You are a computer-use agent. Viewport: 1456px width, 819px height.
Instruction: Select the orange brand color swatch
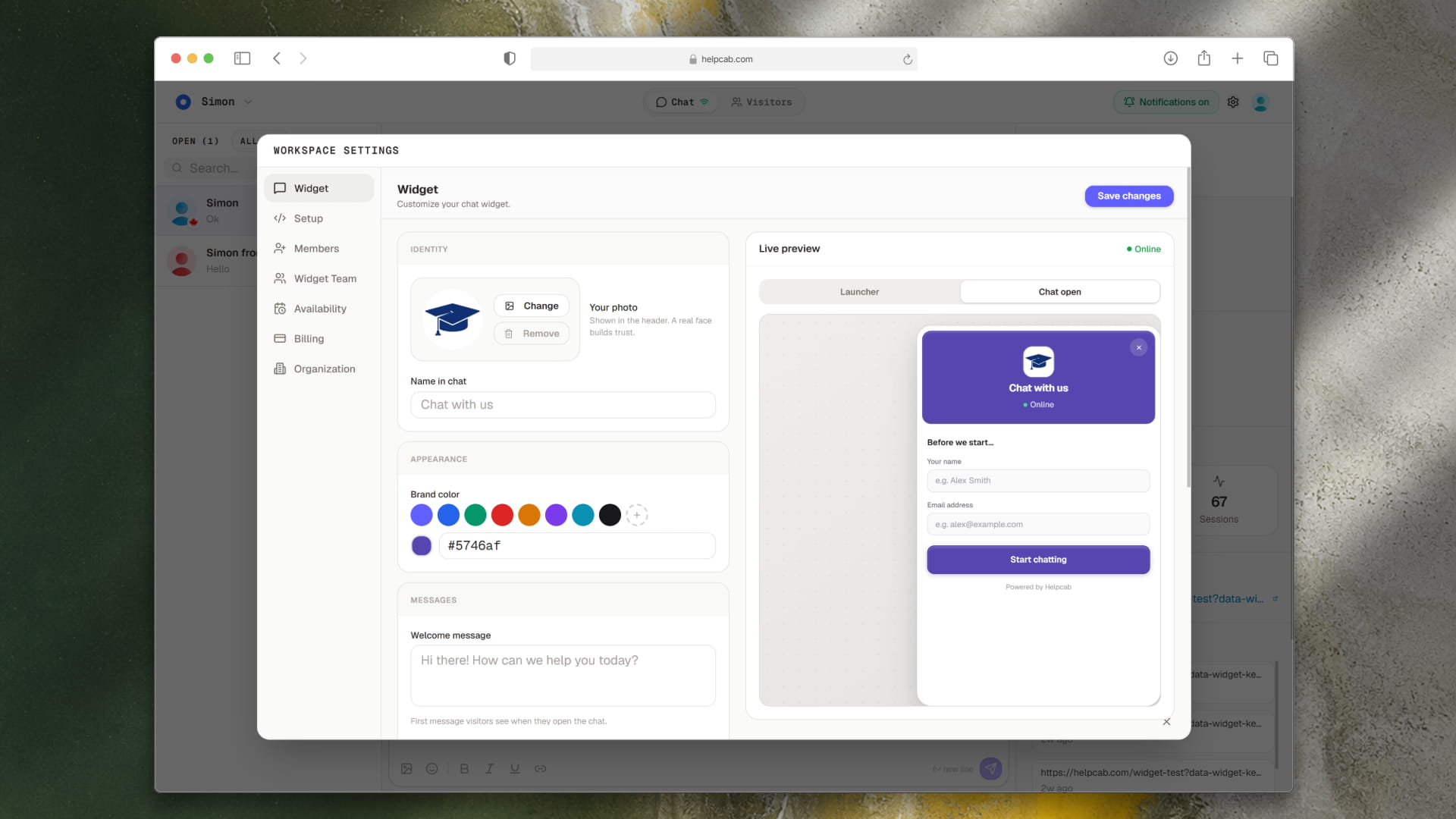pos(529,515)
